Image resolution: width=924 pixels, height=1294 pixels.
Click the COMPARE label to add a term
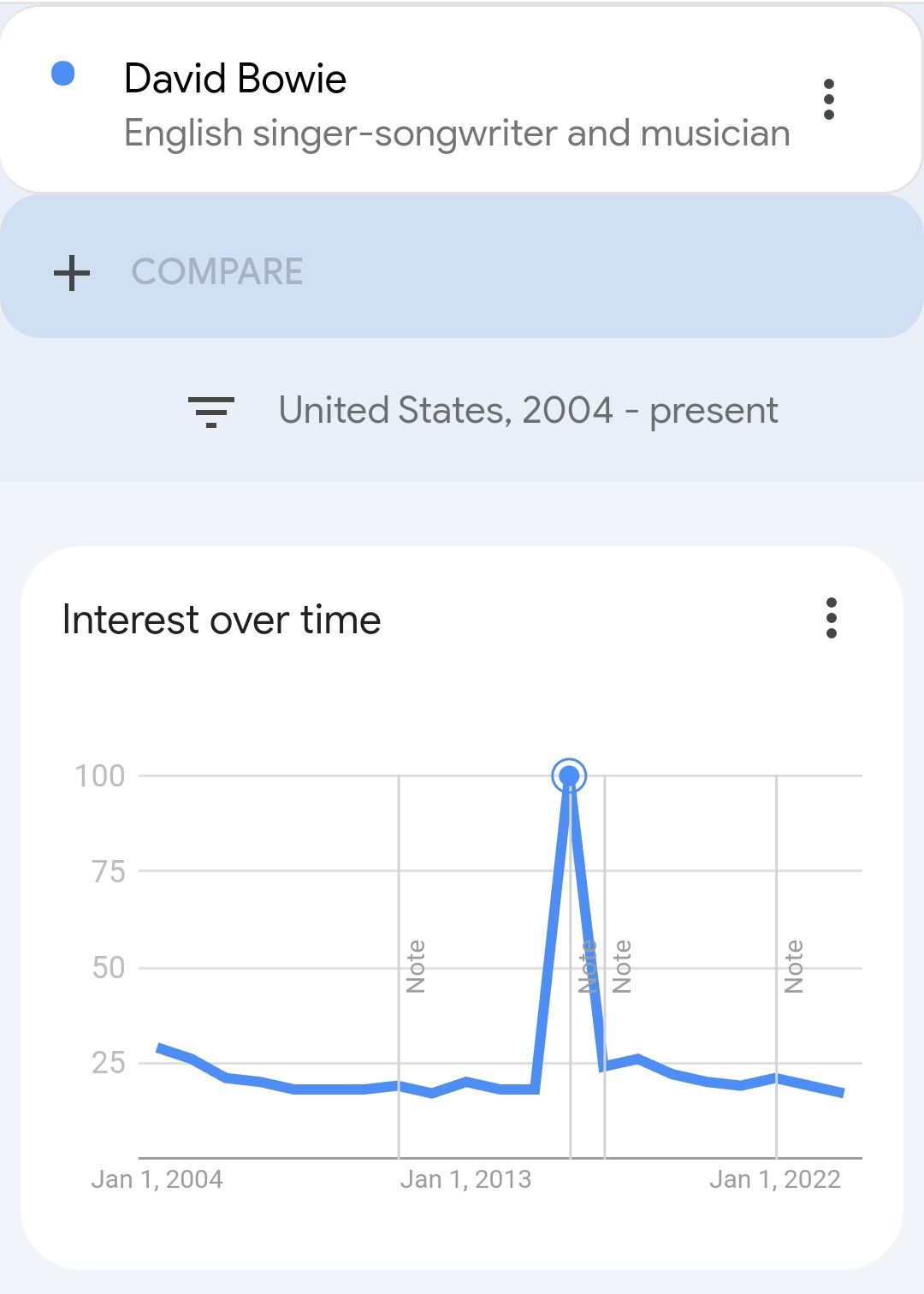tap(217, 272)
